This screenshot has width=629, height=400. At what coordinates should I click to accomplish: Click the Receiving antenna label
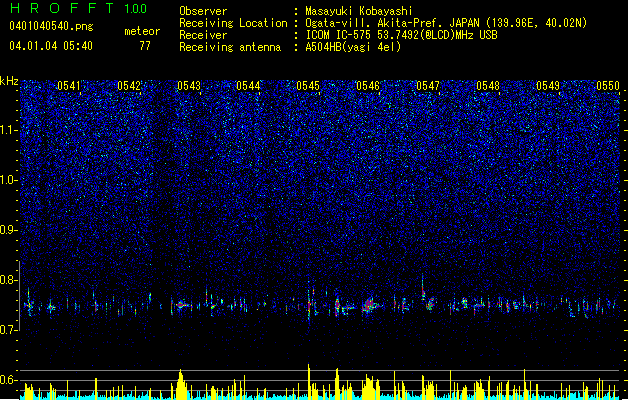pyautogui.click(x=230, y=47)
